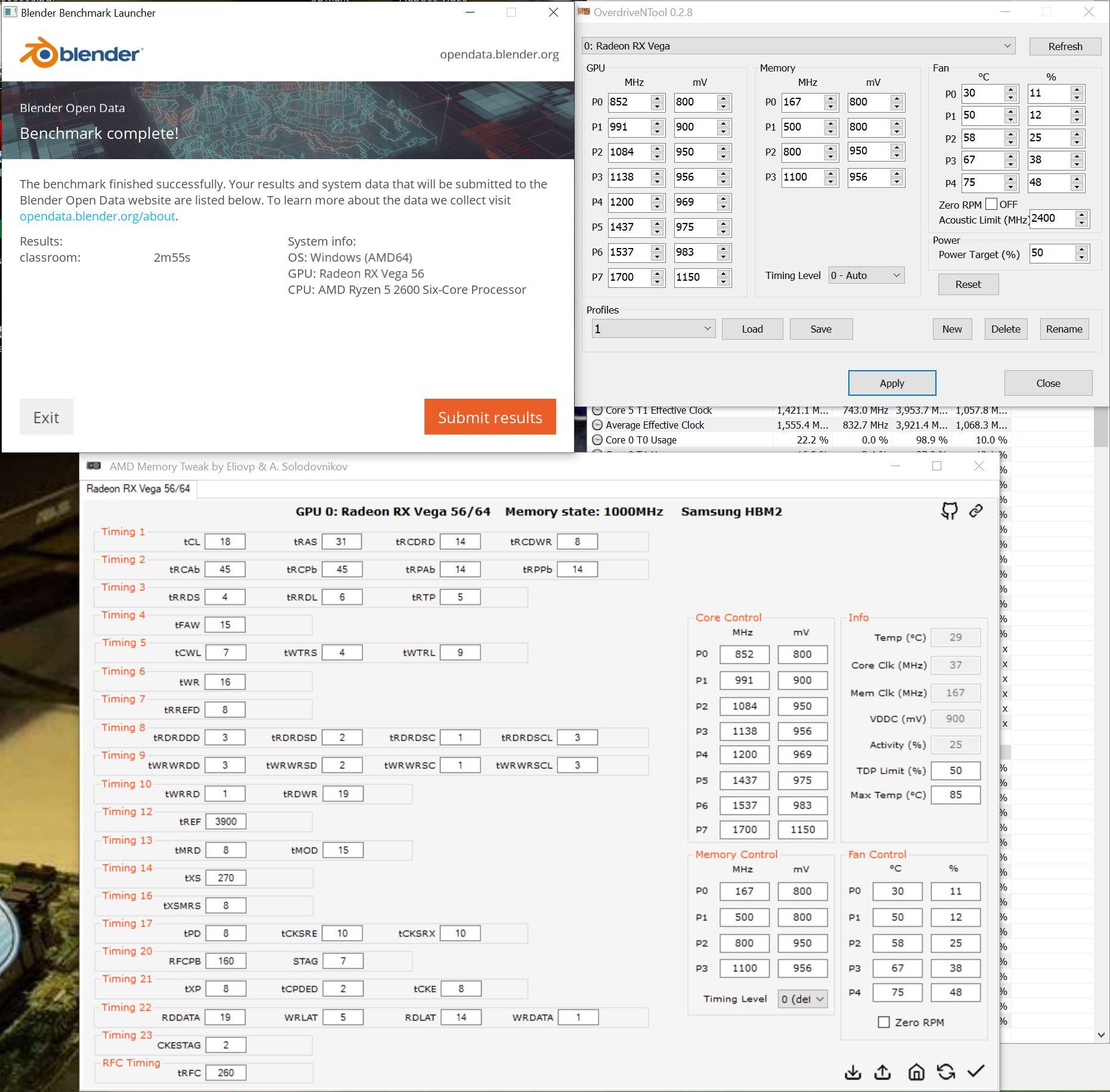Raise Power Target percent with up arrow
The image size is (1110, 1092).
[x=1082, y=249]
